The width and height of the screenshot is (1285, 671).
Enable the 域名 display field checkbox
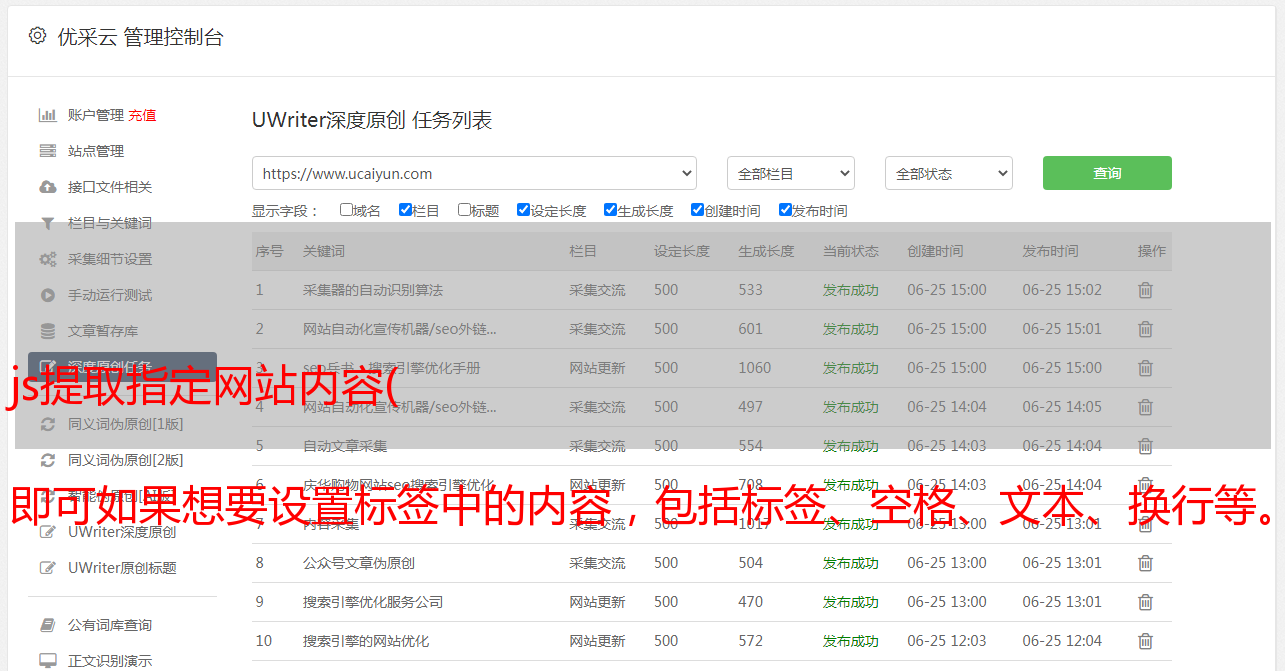pyautogui.click(x=346, y=210)
